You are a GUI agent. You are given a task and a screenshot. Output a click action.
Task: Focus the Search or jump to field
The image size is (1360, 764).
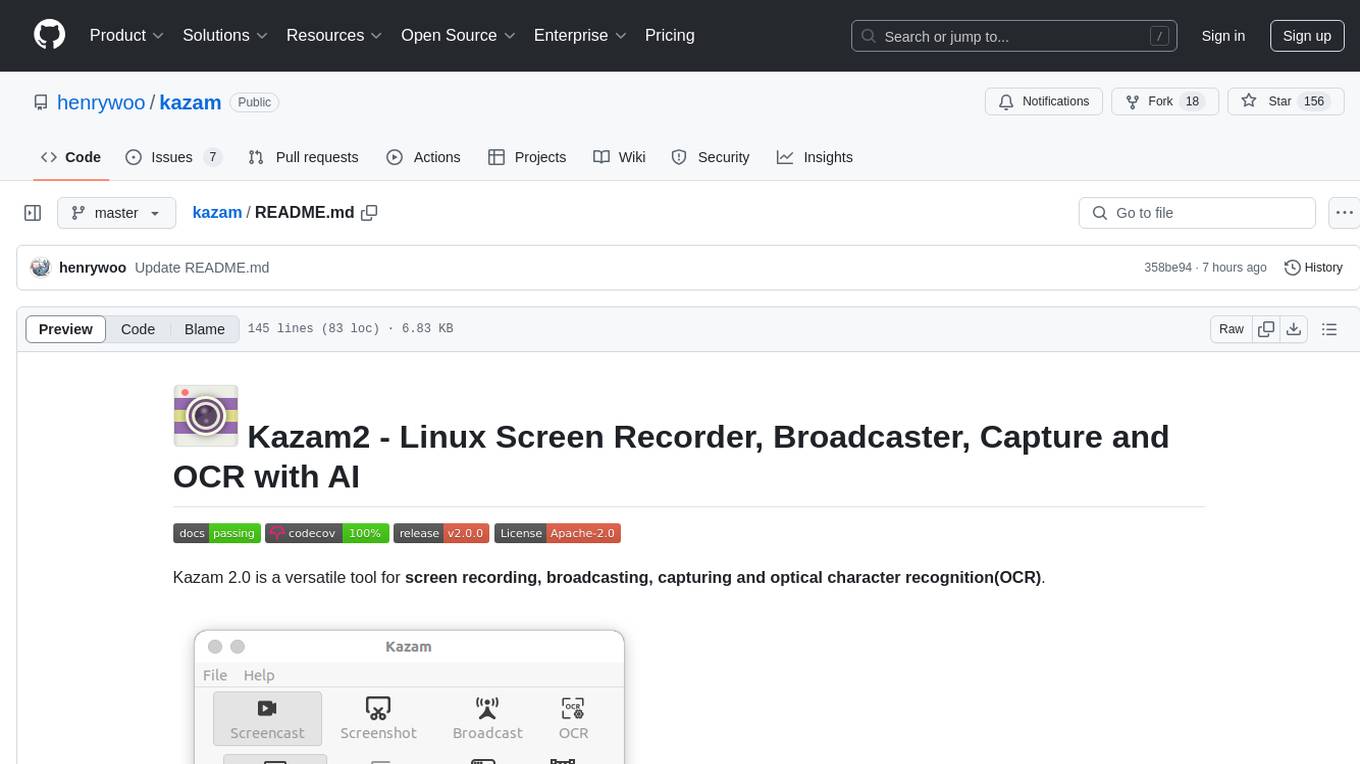(x=1013, y=36)
